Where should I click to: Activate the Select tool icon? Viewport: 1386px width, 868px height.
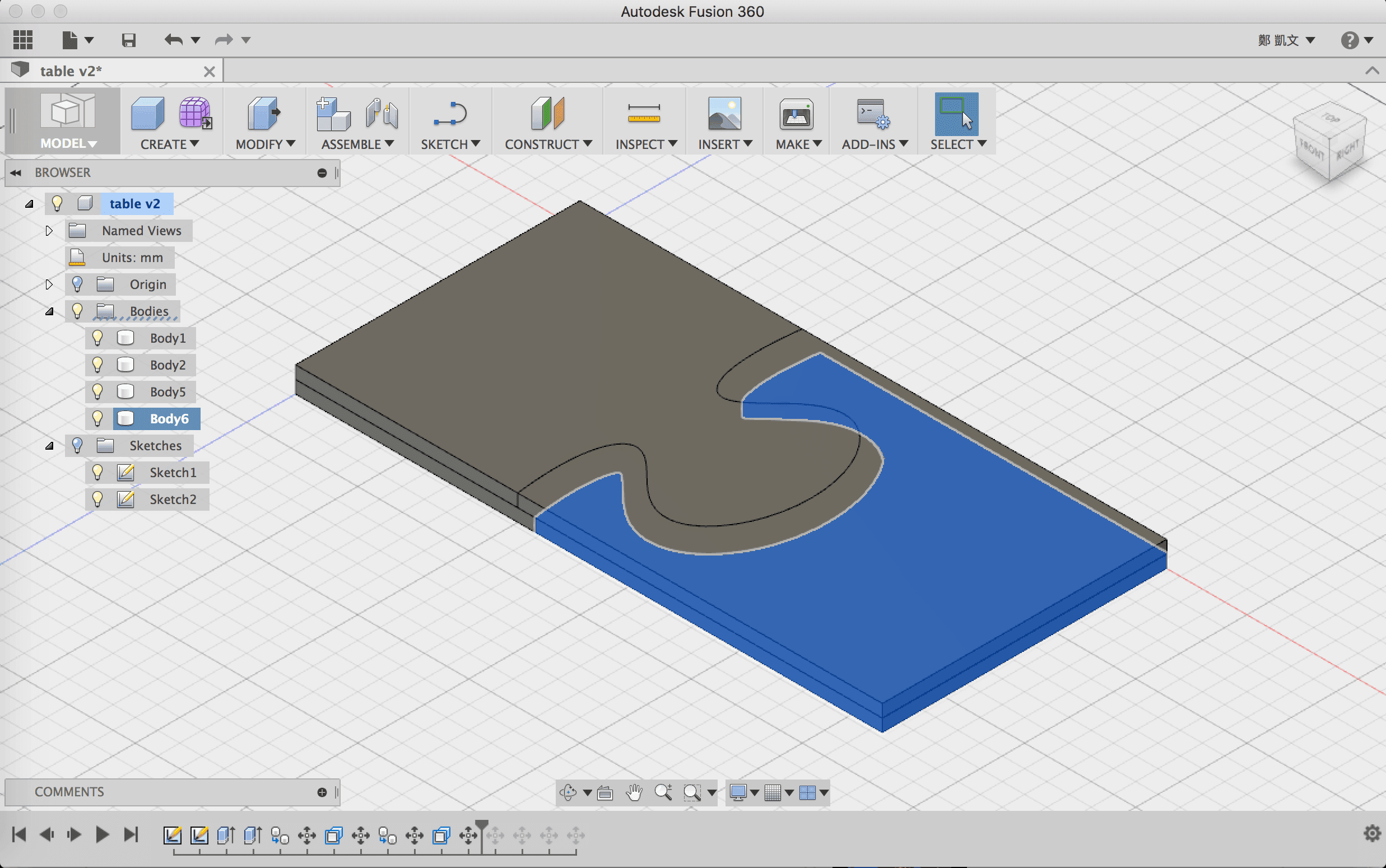point(956,114)
